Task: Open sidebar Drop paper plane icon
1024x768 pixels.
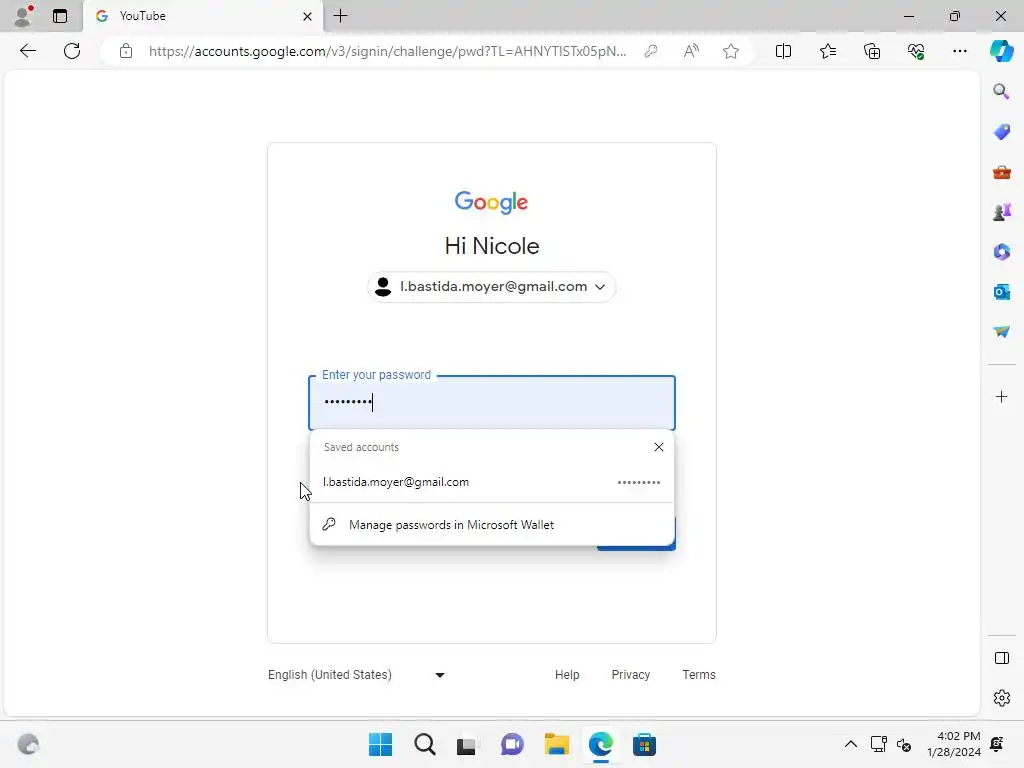Action: click(1001, 332)
